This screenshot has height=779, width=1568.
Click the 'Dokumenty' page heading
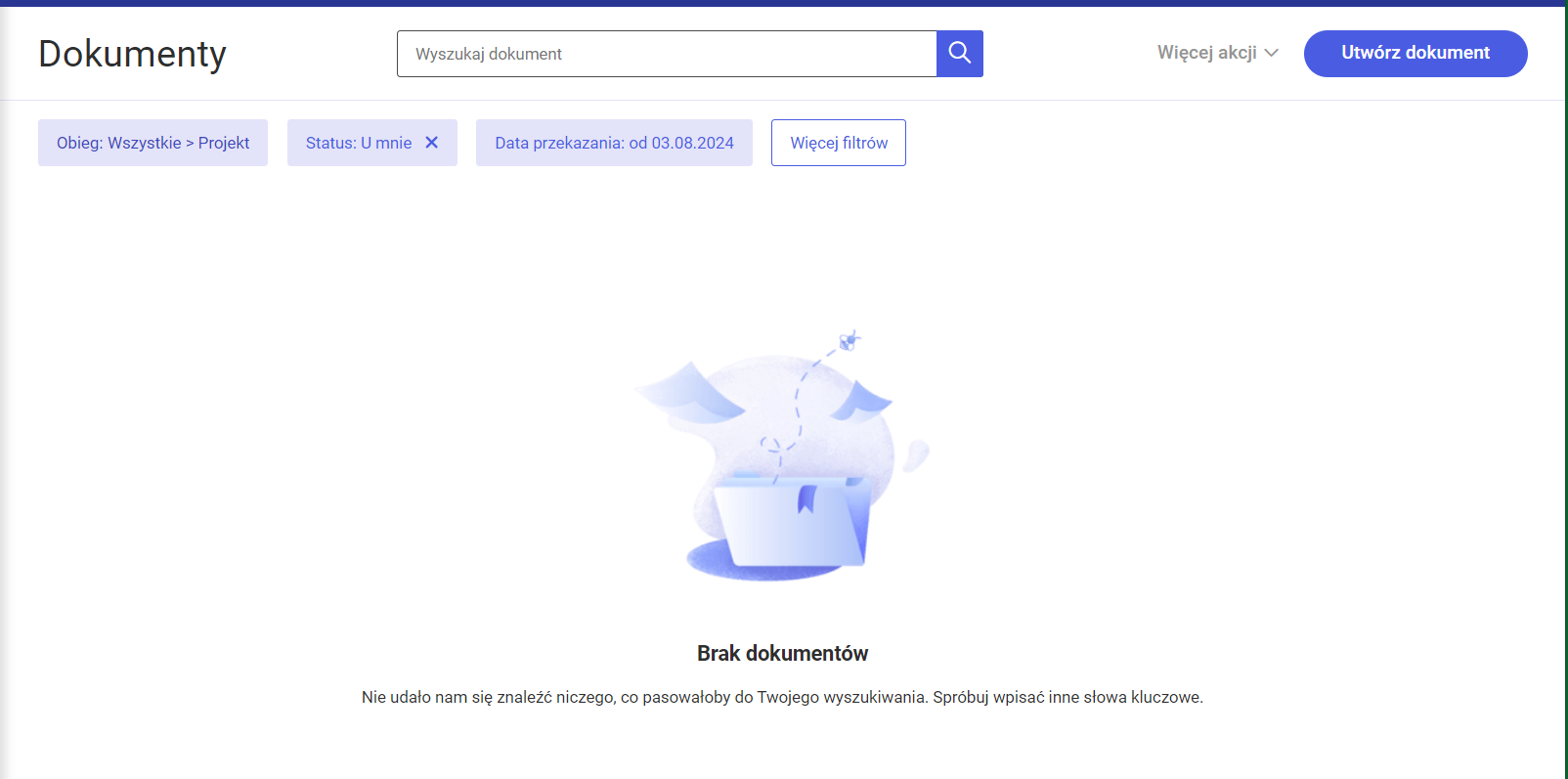[133, 54]
